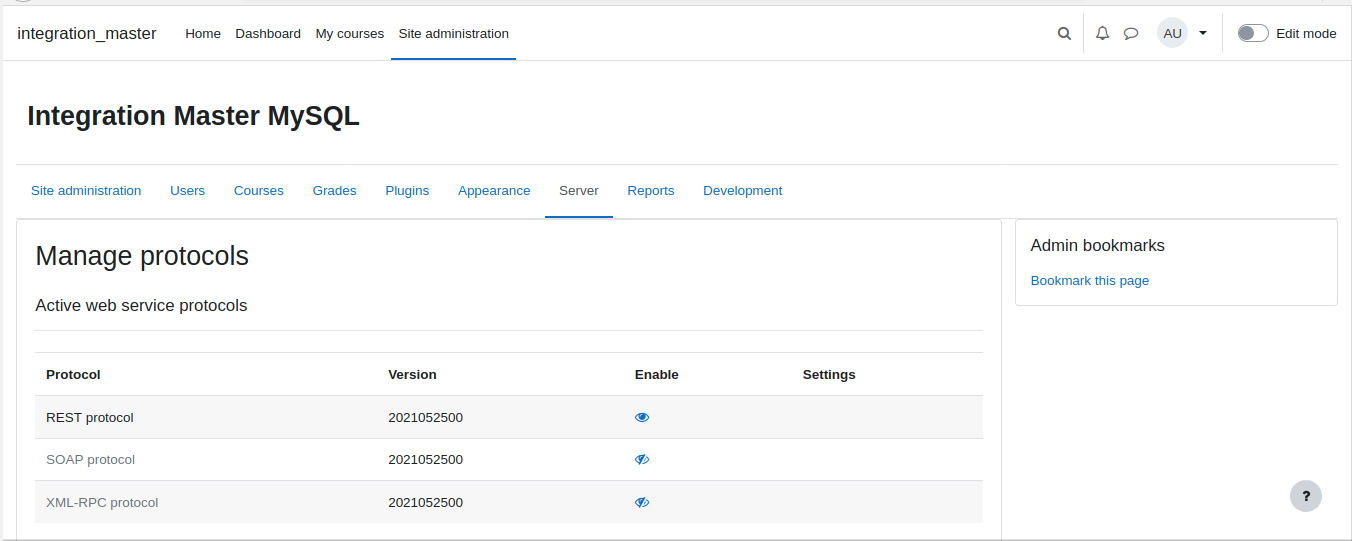Open the help question mark button

(1306, 496)
